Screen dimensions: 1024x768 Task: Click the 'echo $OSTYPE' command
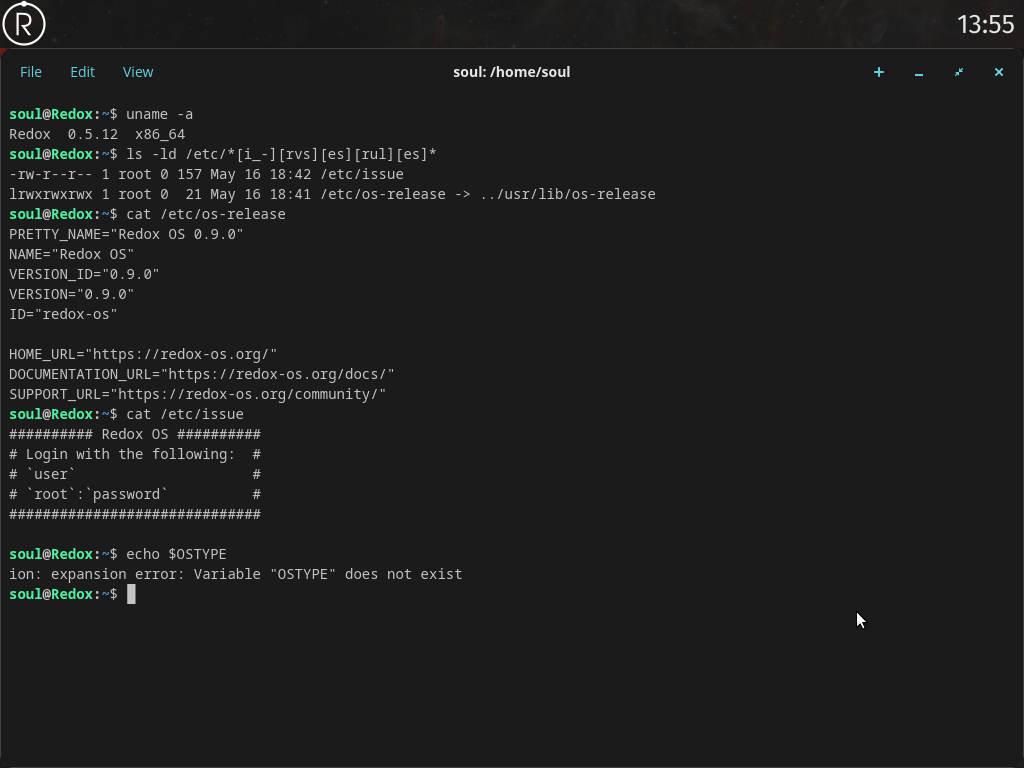(176, 554)
